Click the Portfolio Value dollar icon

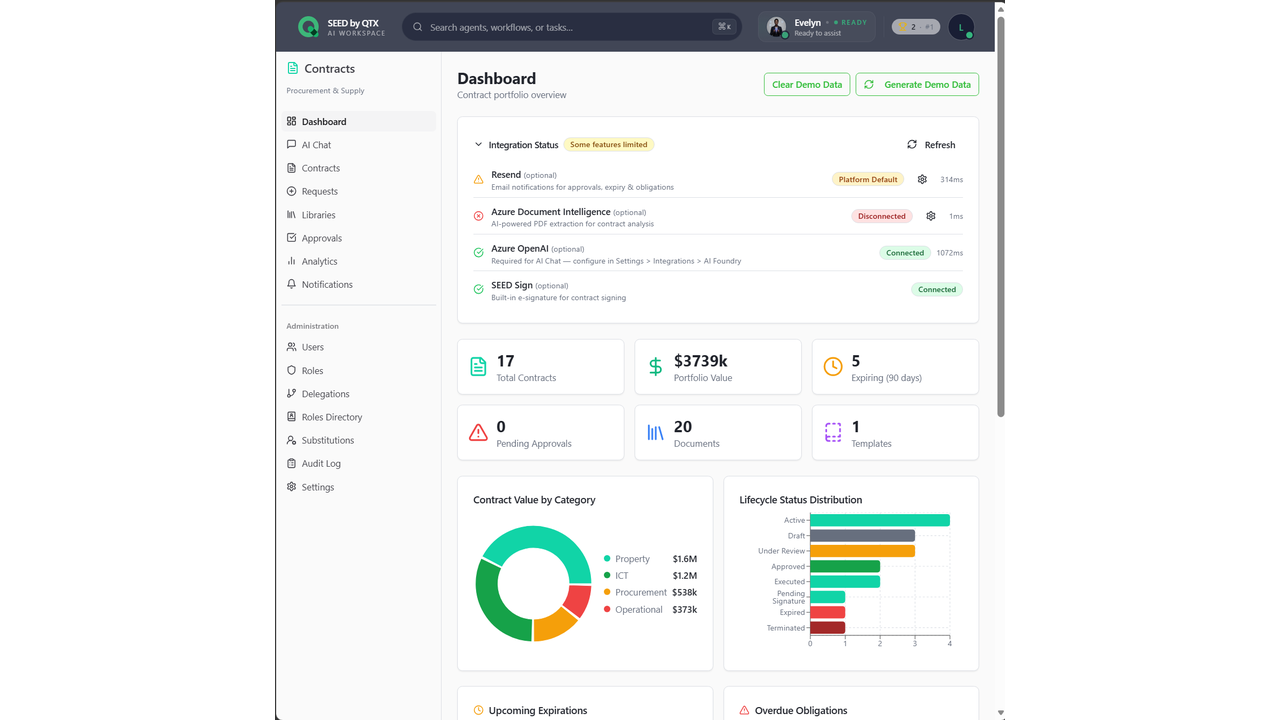pyautogui.click(x=655, y=367)
